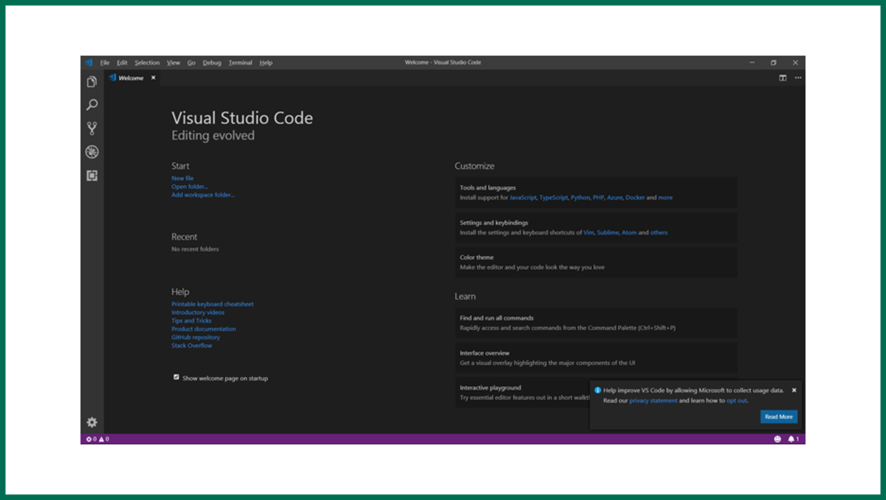The height and width of the screenshot is (500, 886).
Task: Open the Extensions view
Action: click(92, 176)
